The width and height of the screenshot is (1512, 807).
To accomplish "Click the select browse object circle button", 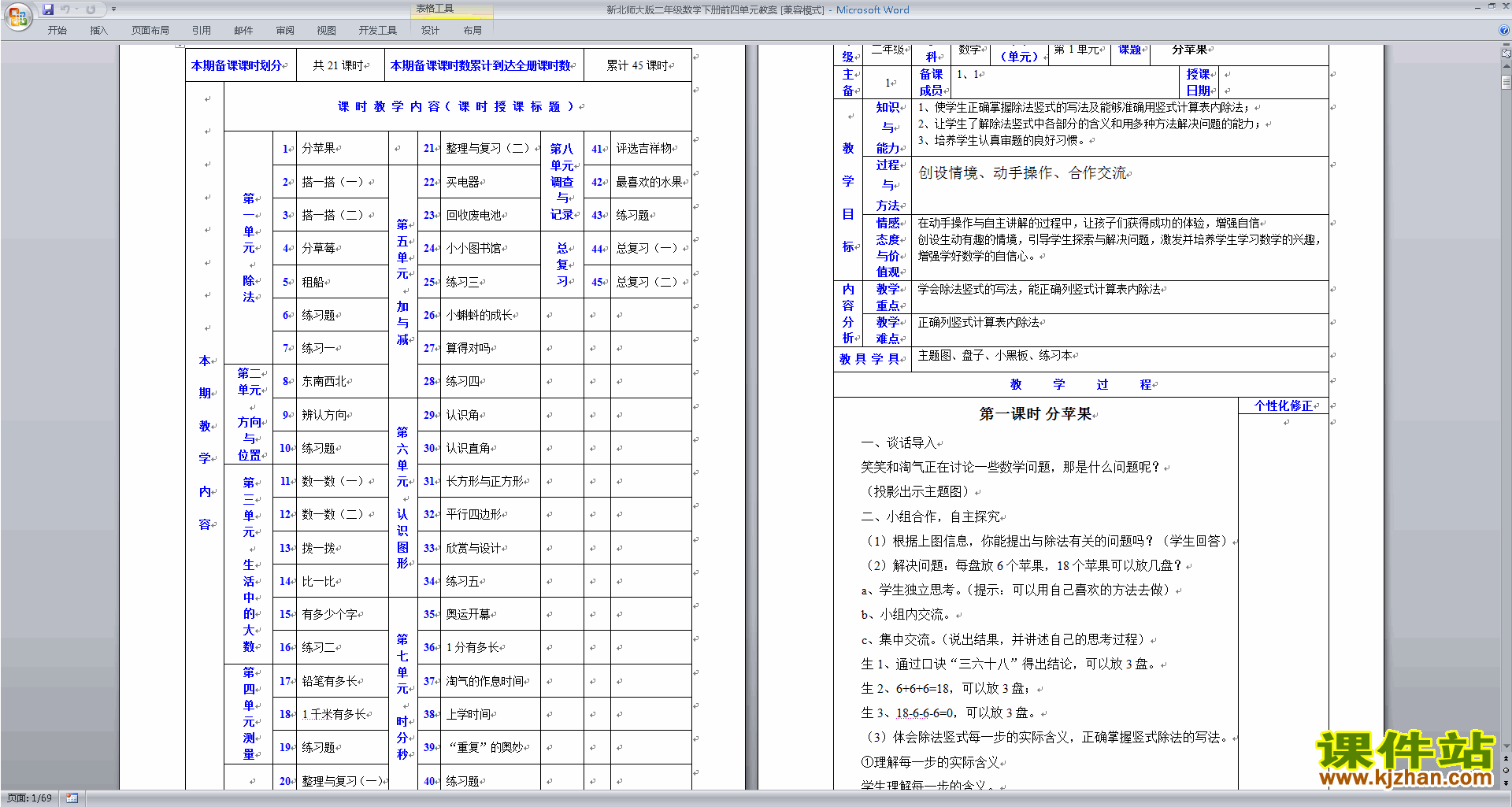I will [x=1506, y=770].
